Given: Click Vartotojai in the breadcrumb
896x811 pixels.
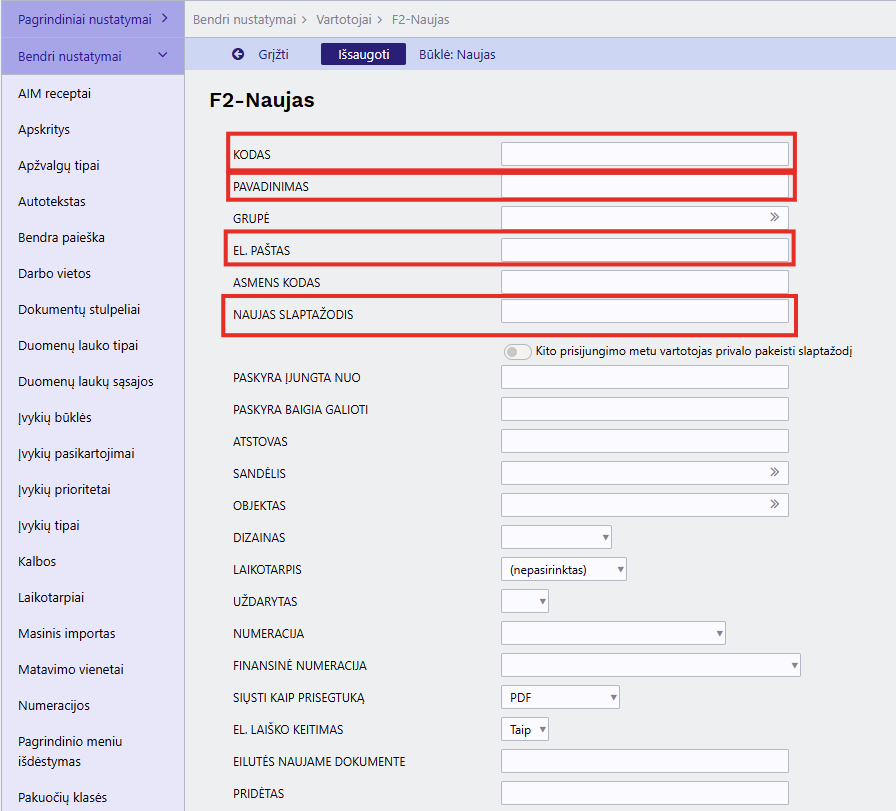Looking at the screenshot, I should pyautogui.click(x=344, y=19).
